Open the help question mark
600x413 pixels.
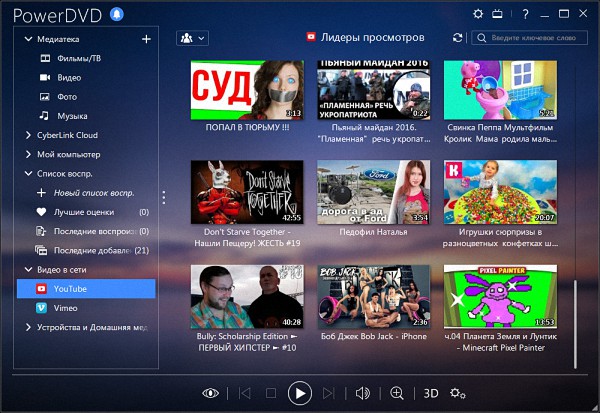coord(525,15)
